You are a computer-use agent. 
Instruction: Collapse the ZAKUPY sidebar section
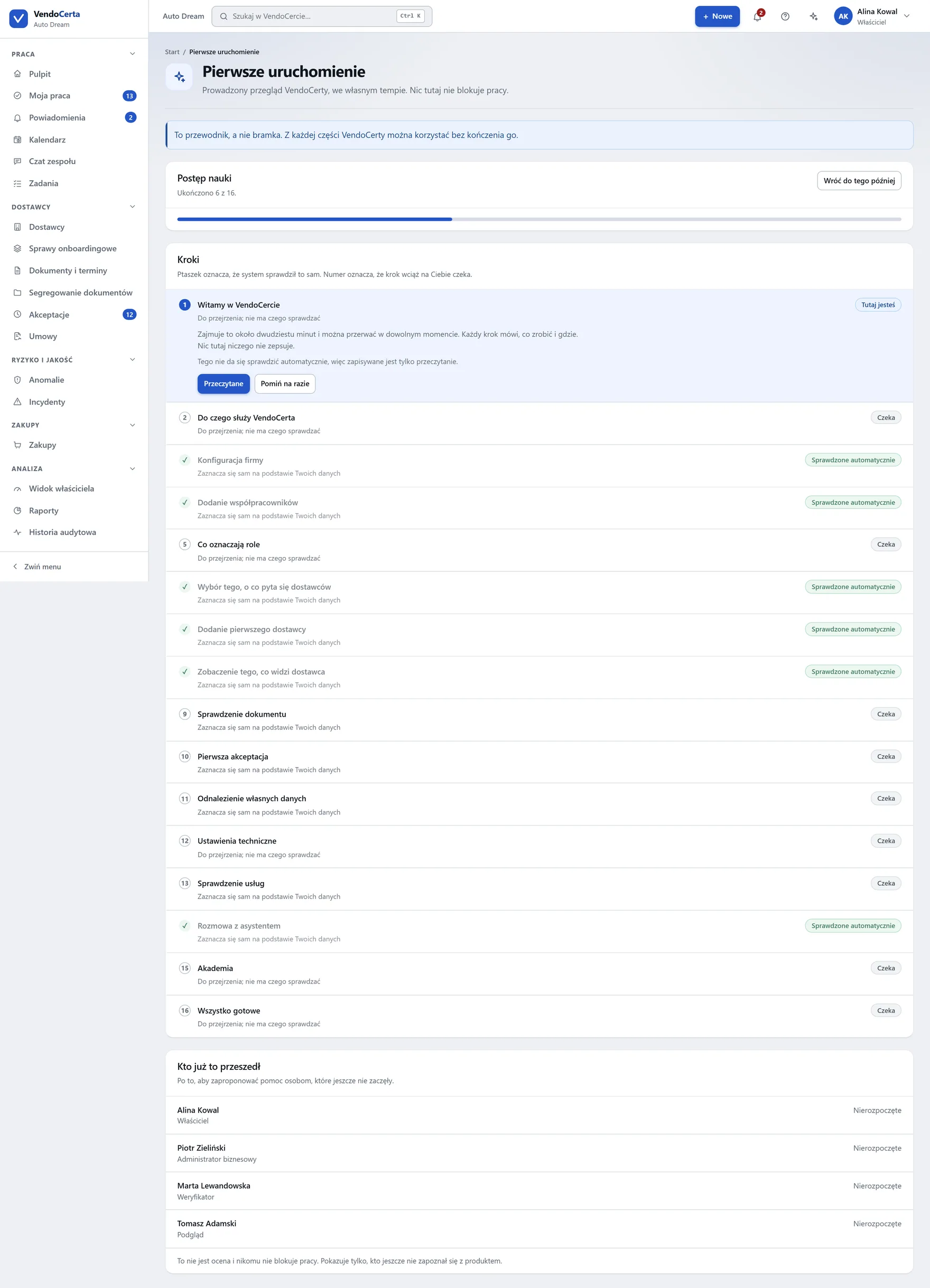[x=132, y=425]
